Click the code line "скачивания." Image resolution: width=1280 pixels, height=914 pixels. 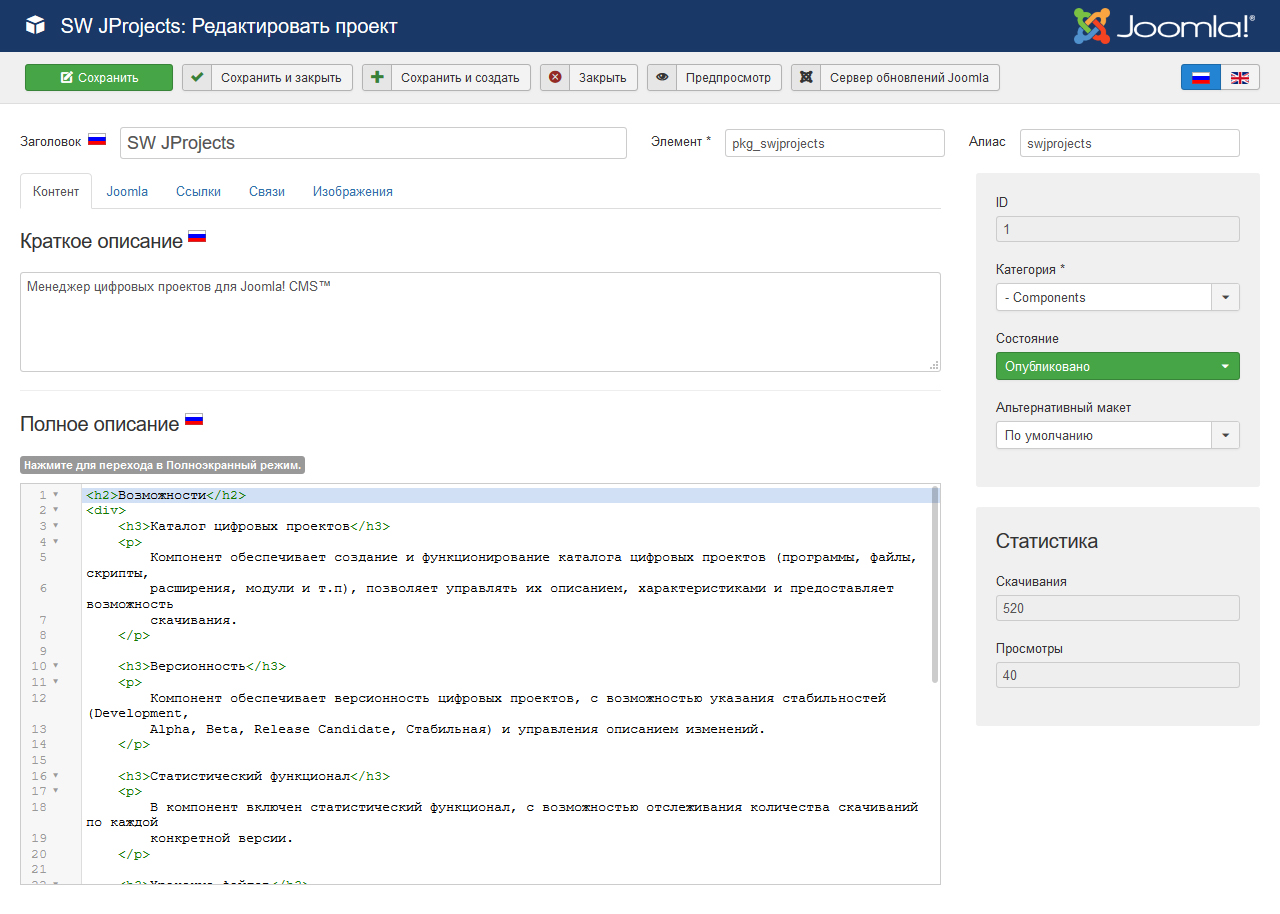[194, 620]
